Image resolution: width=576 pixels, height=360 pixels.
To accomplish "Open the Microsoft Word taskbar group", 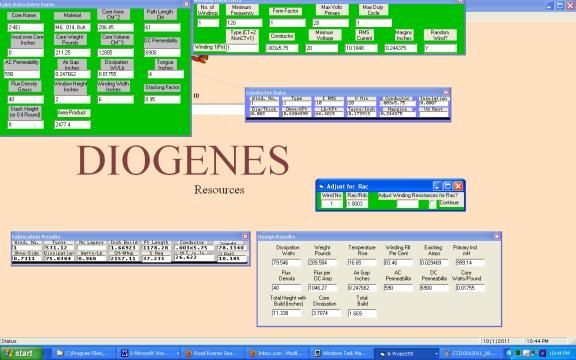I will tap(149, 353).
